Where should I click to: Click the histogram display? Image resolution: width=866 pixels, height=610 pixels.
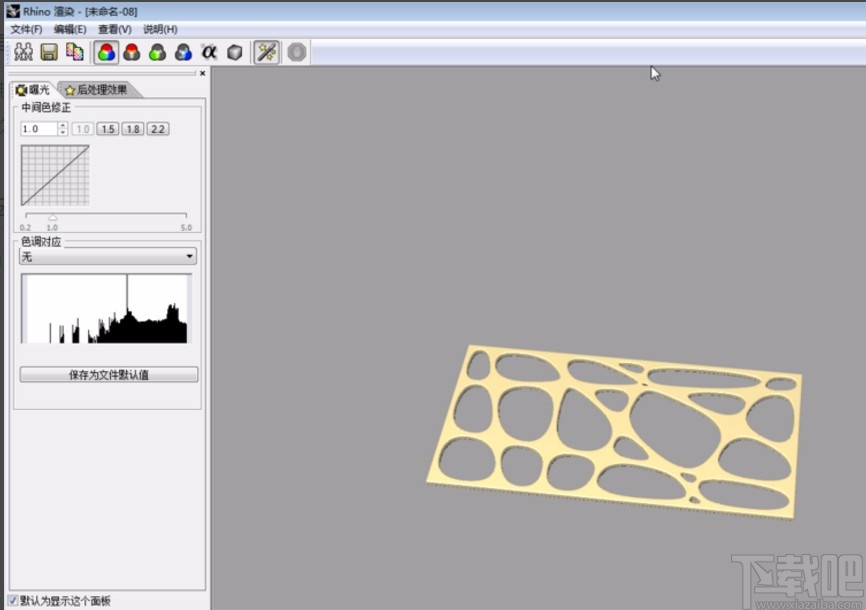(107, 308)
